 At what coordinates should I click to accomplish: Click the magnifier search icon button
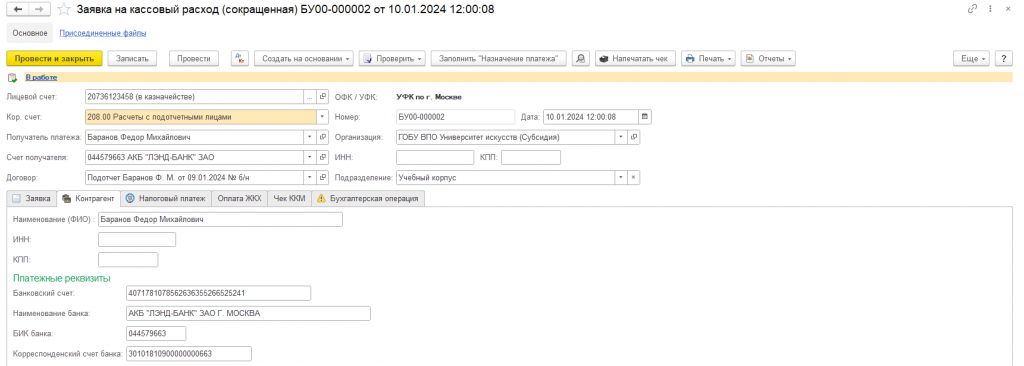point(581,58)
